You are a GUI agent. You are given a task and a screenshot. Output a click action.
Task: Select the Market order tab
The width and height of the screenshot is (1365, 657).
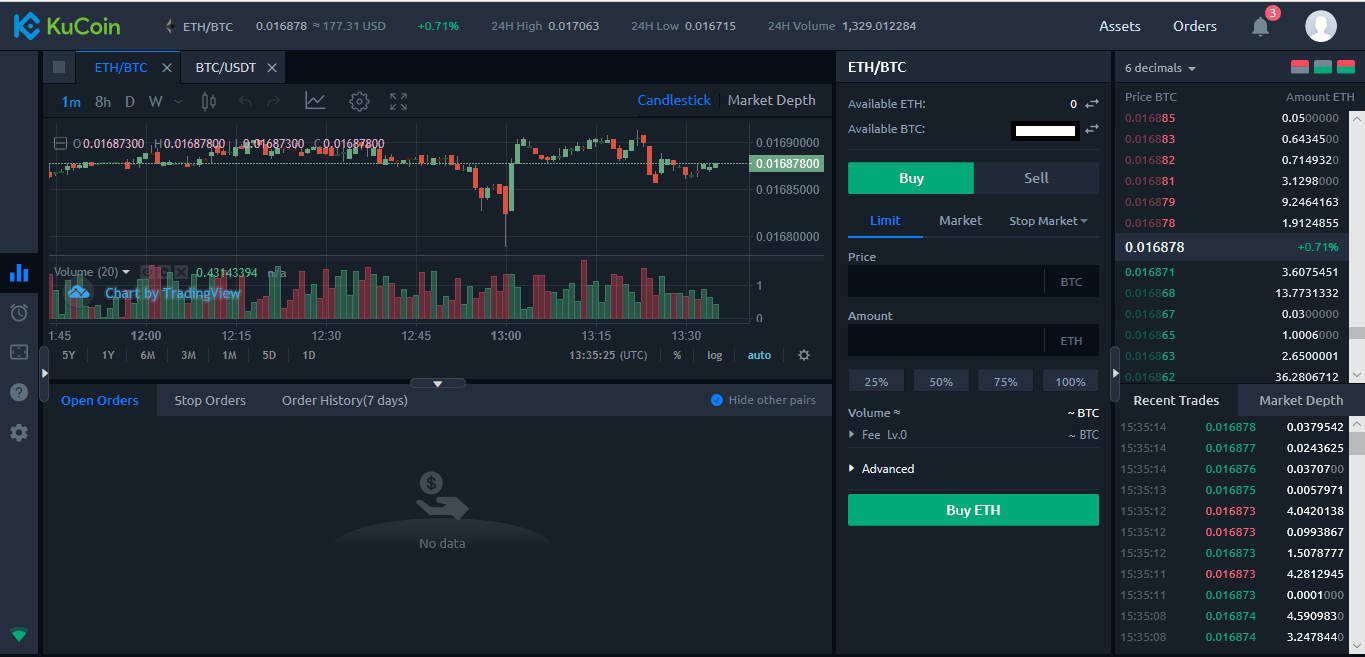click(960, 220)
